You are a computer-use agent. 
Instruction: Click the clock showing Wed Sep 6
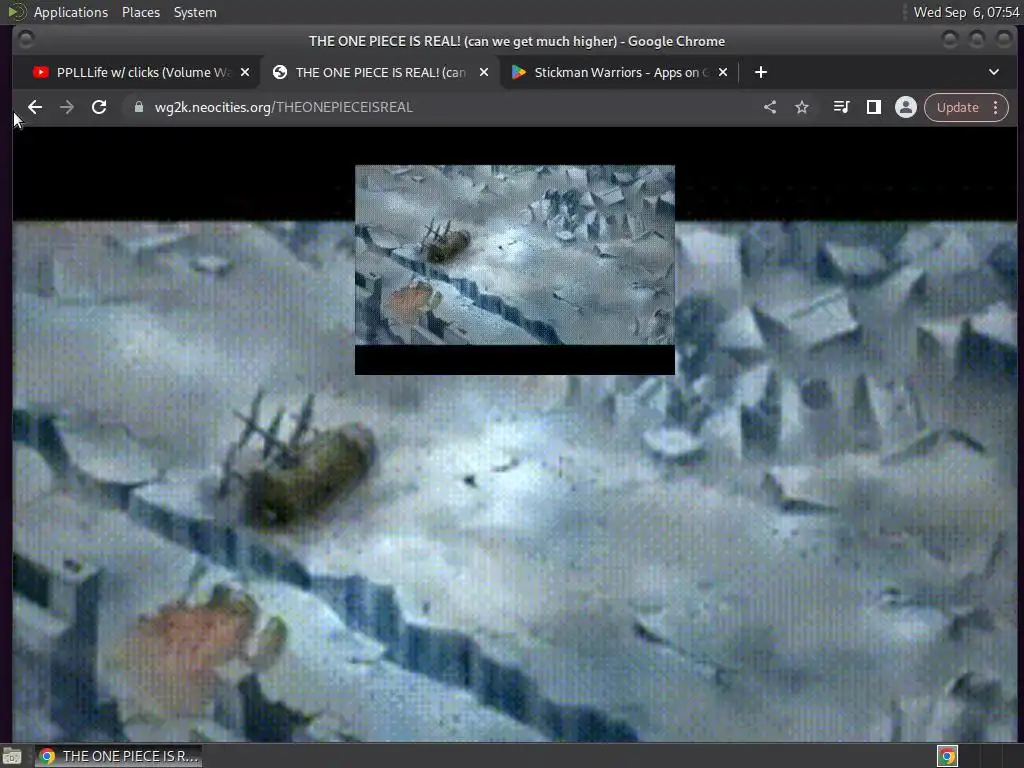(x=967, y=12)
